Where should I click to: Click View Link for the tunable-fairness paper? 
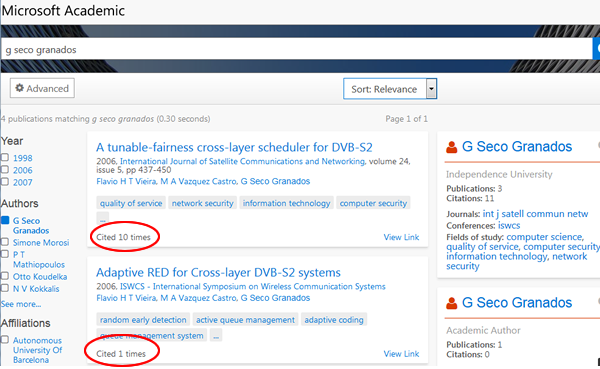(x=401, y=237)
